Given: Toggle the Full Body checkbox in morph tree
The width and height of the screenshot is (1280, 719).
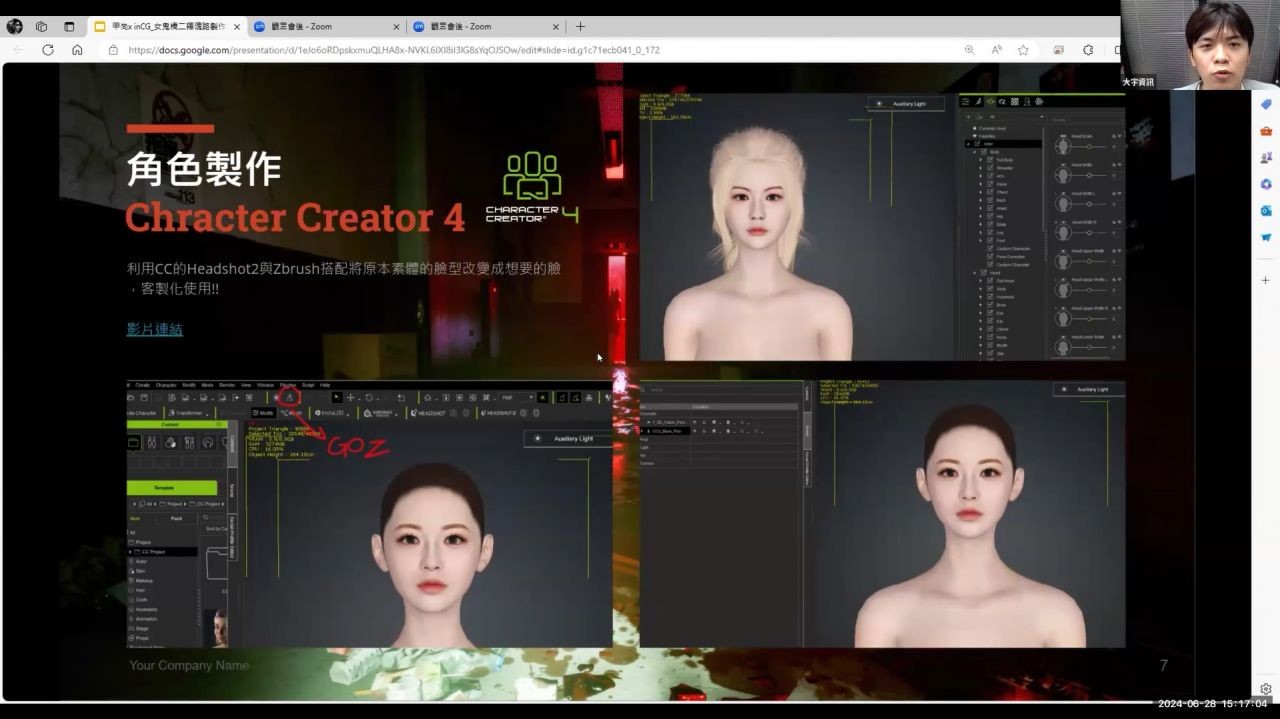Looking at the screenshot, I should pos(990,160).
